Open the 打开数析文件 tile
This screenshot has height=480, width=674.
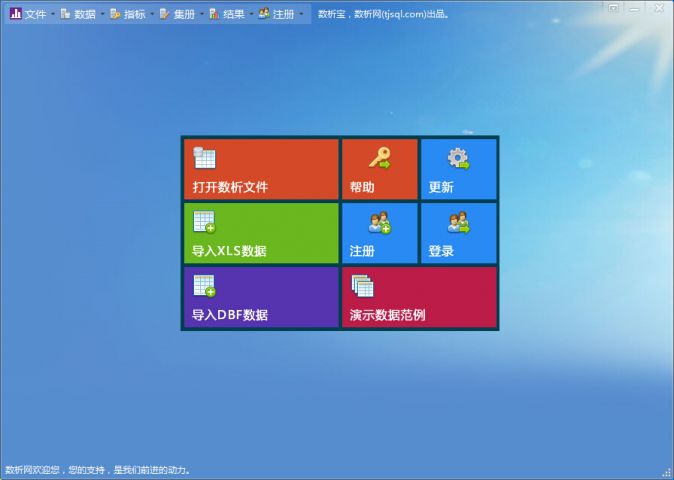click(x=261, y=169)
